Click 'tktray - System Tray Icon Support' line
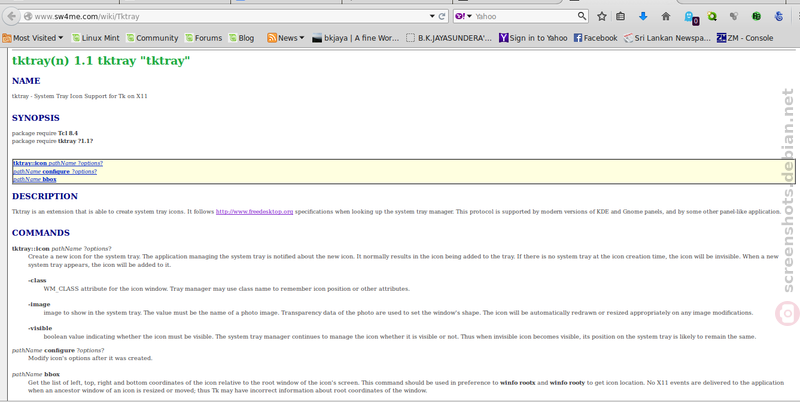The height and width of the screenshot is (402, 800). pos(80,96)
